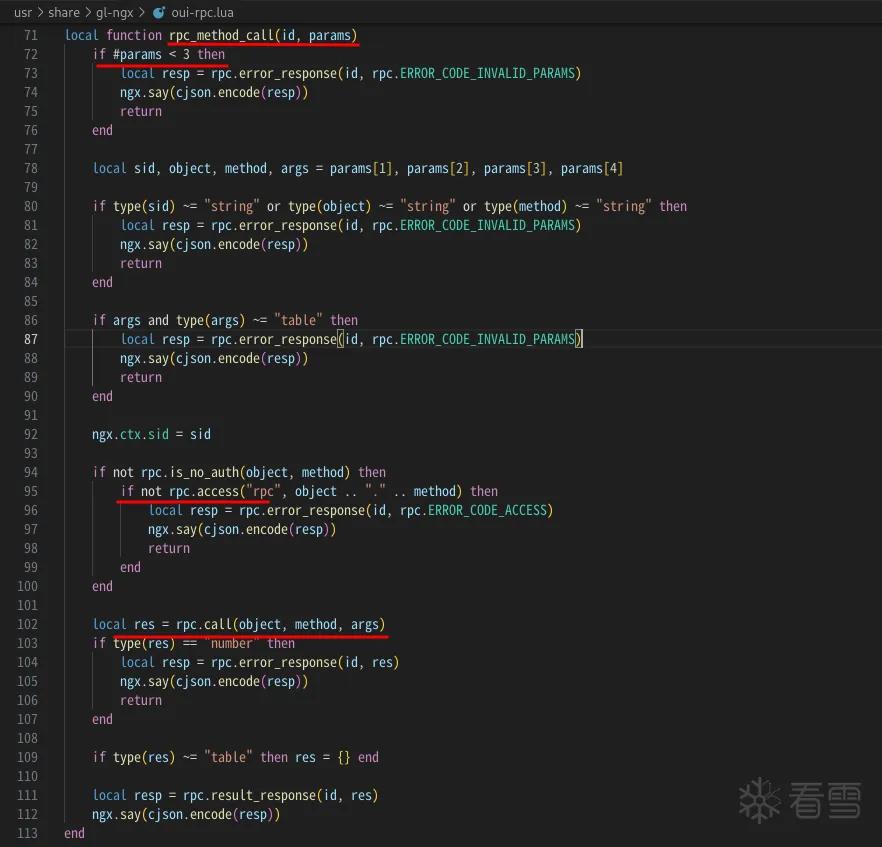Screen dimensions: 882x847
Task: Select the gl-ngx breadcrumb folder
Action: (115, 12)
